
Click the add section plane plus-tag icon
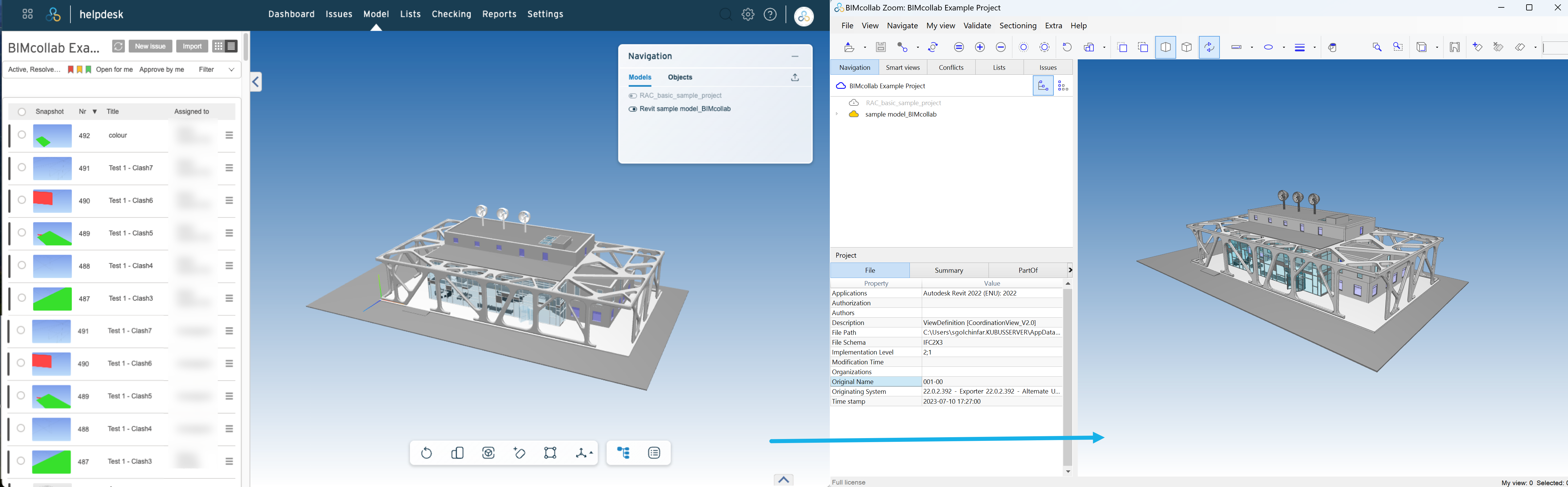[1477, 47]
